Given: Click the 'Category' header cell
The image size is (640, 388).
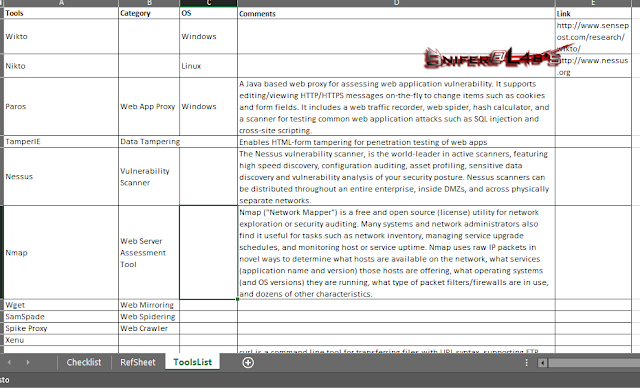Looking at the screenshot, I should [x=149, y=13].
